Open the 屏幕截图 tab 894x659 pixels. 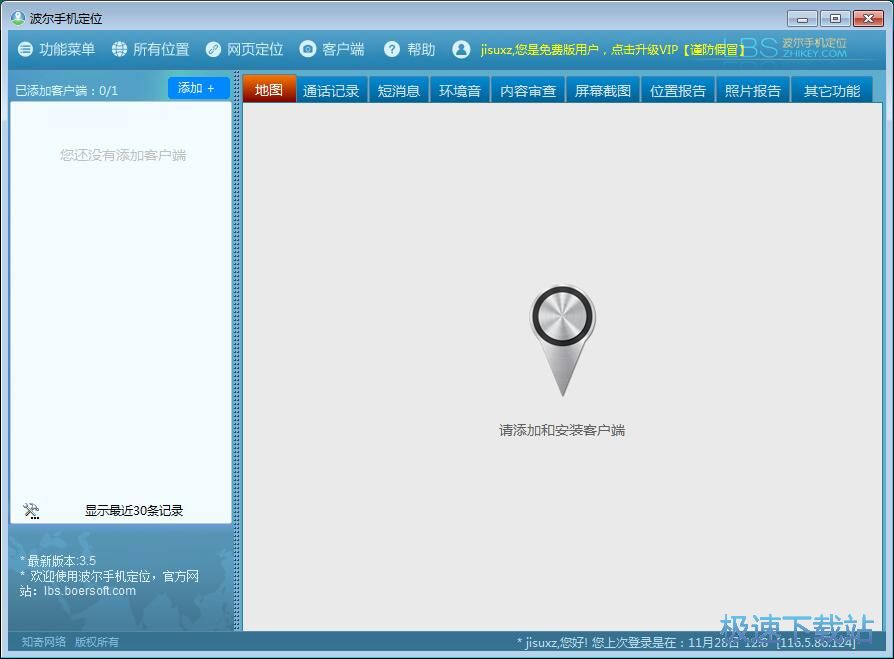tap(603, 91)
